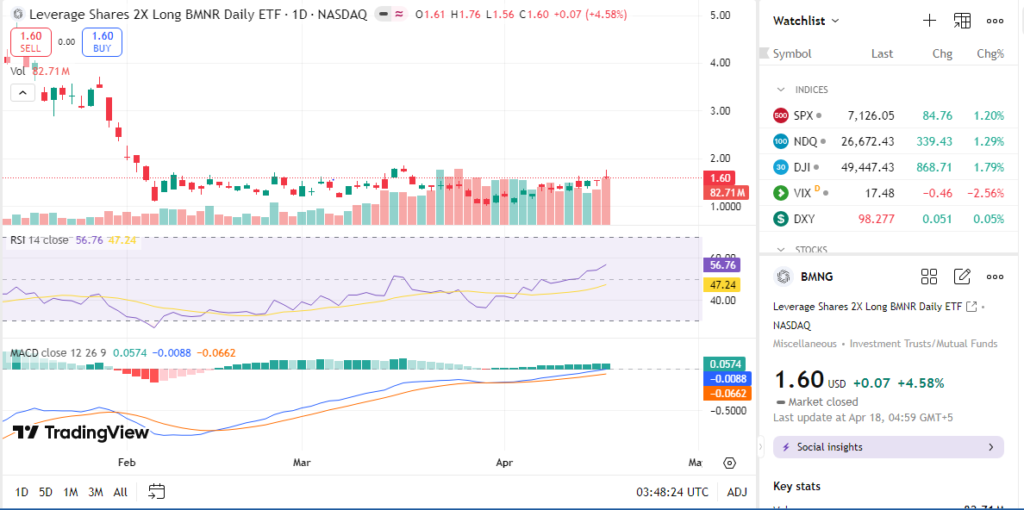1024x510 pixels.
Task: Switch to the 1M time range
Action: [x=71, y=492]
